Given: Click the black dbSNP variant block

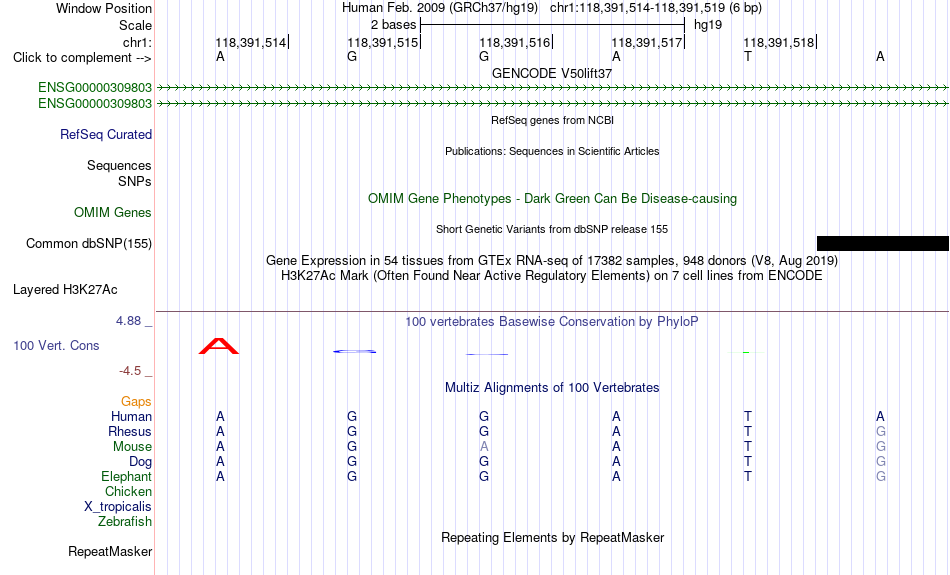Looking at the screenshot, I should point(883,244).
